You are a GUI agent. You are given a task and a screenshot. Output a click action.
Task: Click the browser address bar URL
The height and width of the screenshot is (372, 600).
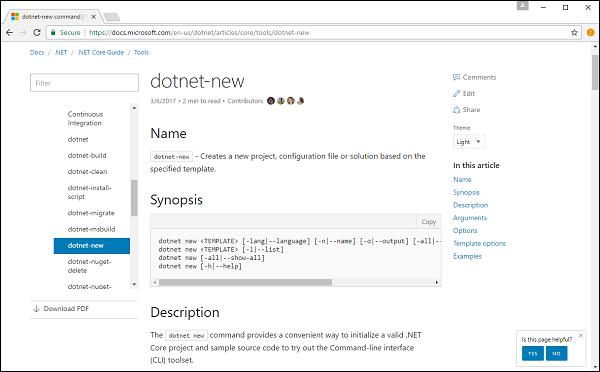199,33
